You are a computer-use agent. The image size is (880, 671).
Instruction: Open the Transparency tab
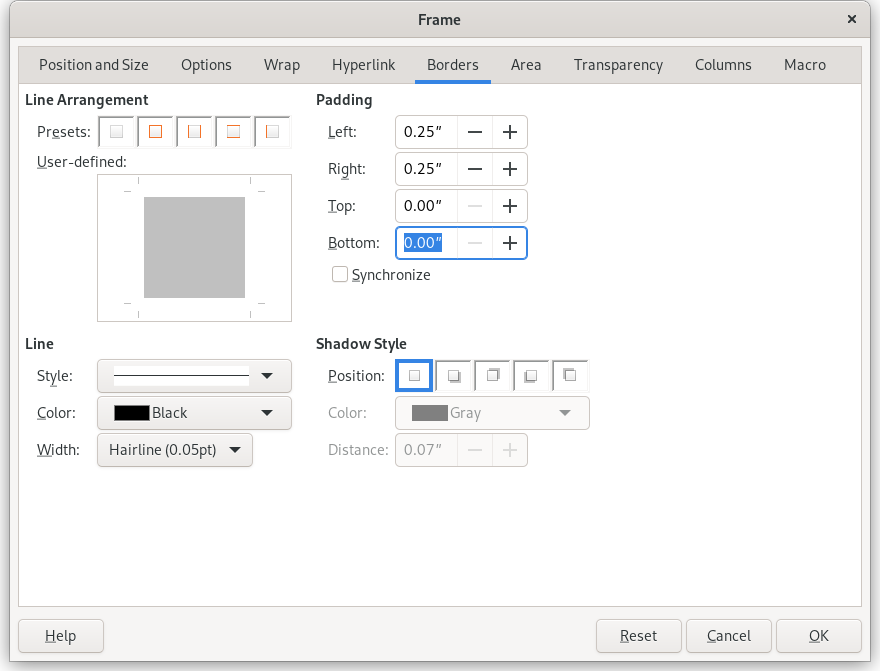click(618, 65)
